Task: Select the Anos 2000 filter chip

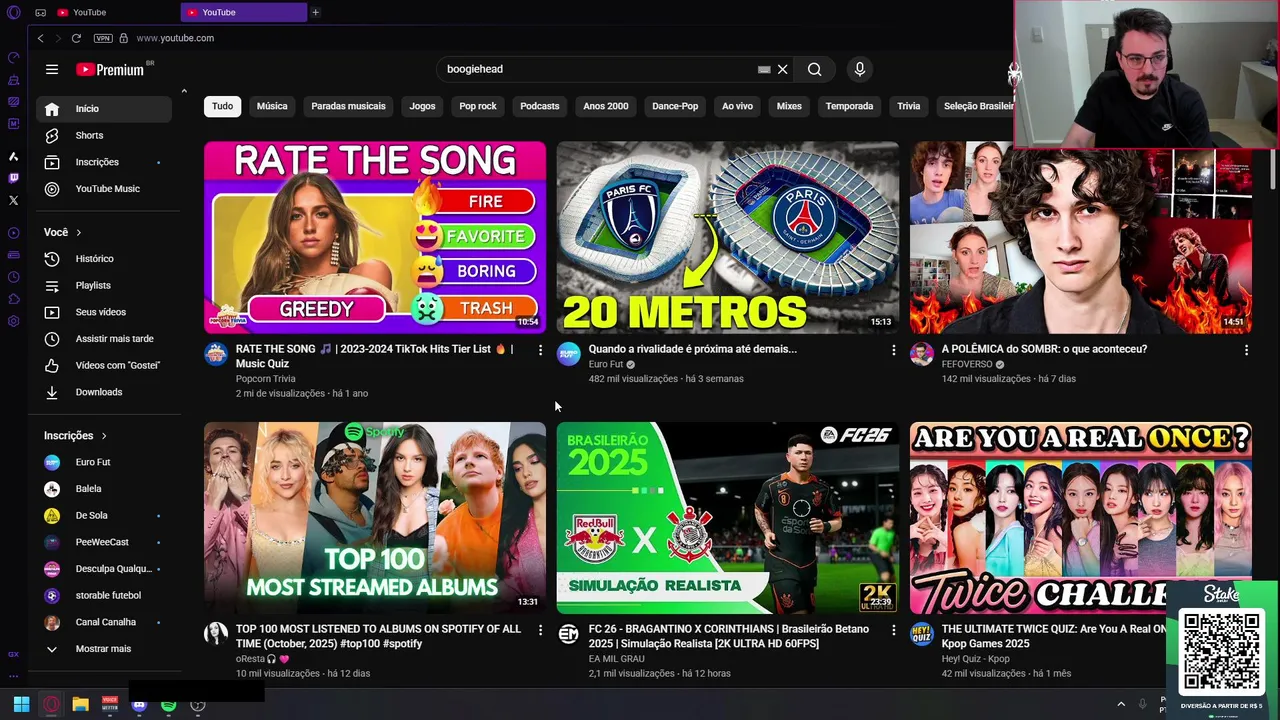Action: (x=606, y=106)
